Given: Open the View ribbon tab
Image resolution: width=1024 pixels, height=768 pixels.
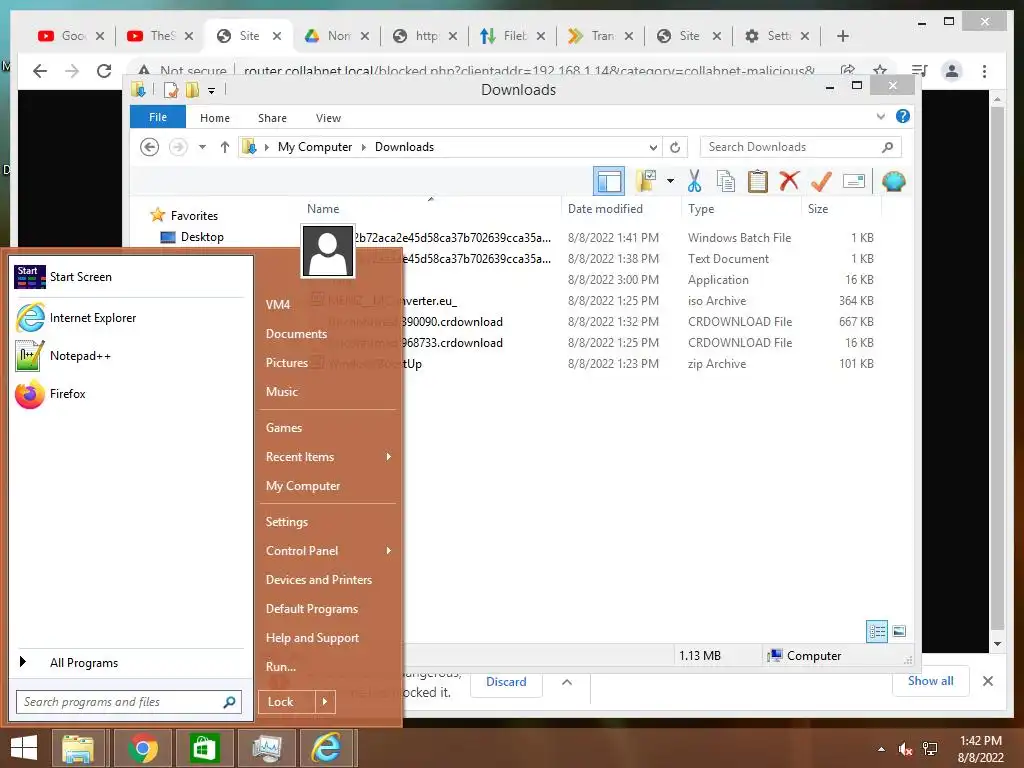Looking at the screenshot, I should pos(328,118).
